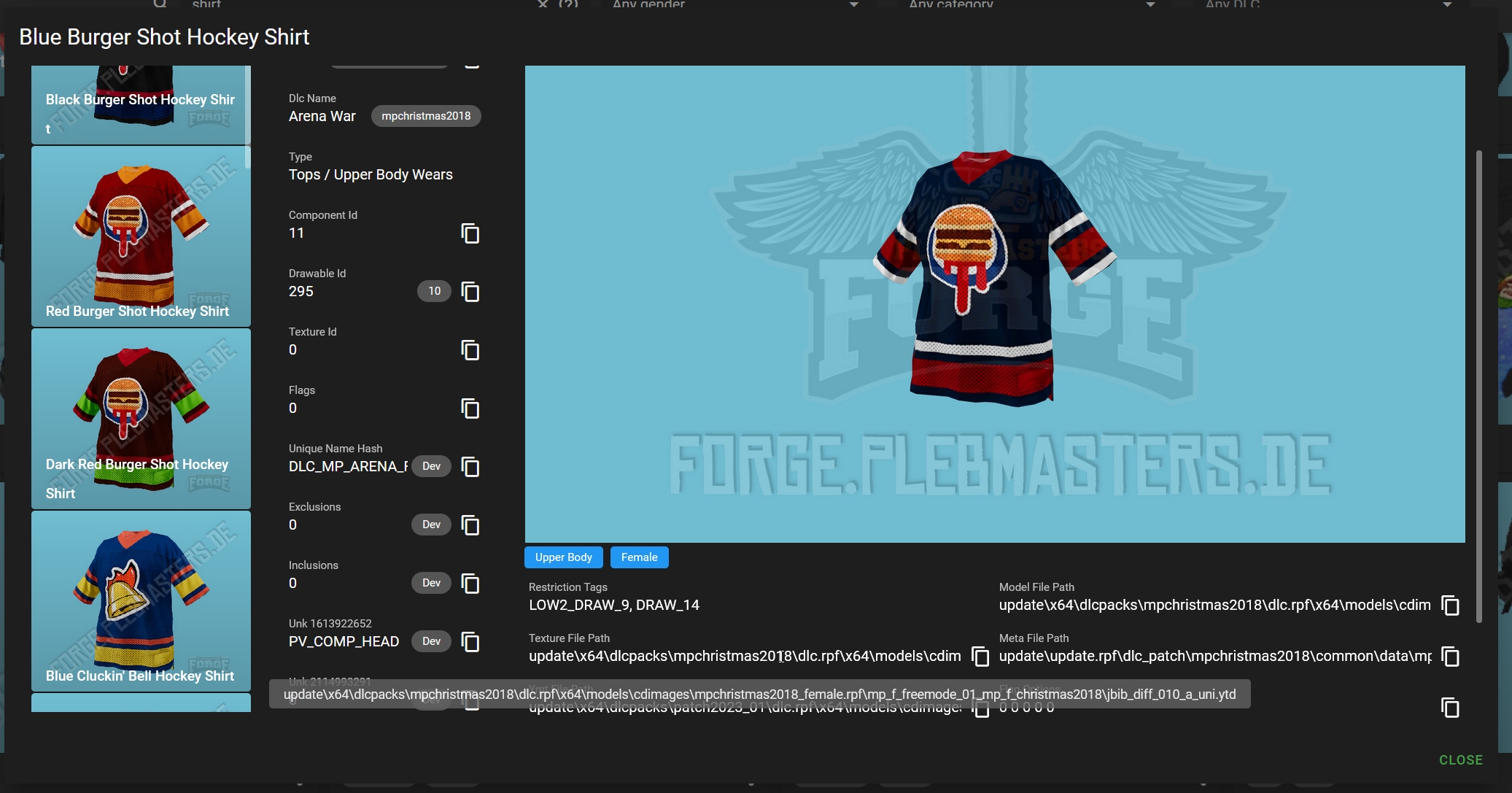Copy the Model File Path
Image resolution: width=1512 pixels, height=793 pixels.
click(x=1450, y=606)
